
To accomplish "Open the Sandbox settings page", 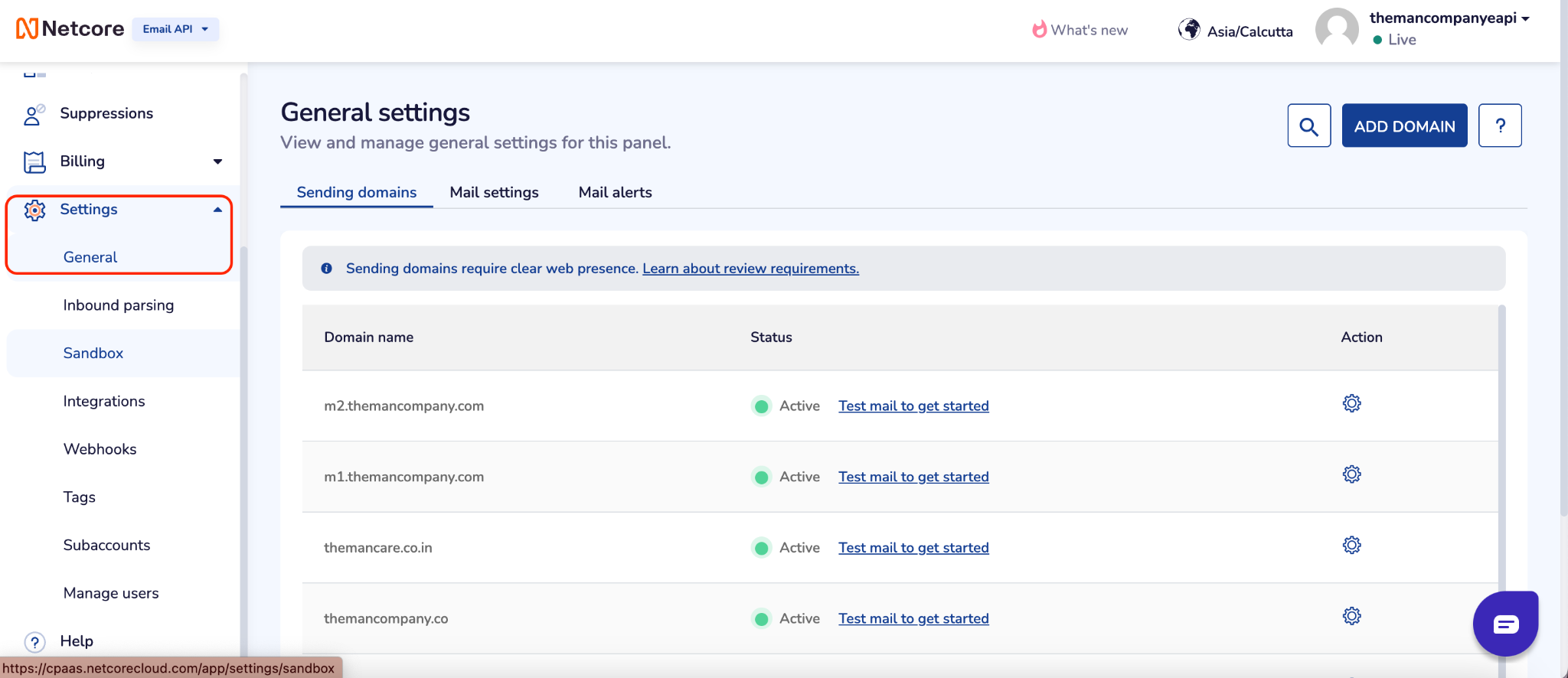I will [93, 353].
